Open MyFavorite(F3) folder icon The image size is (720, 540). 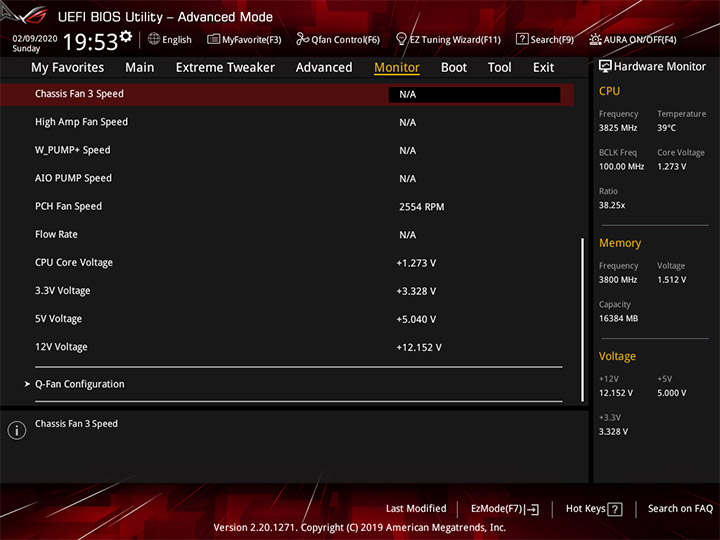pos(213,39)
